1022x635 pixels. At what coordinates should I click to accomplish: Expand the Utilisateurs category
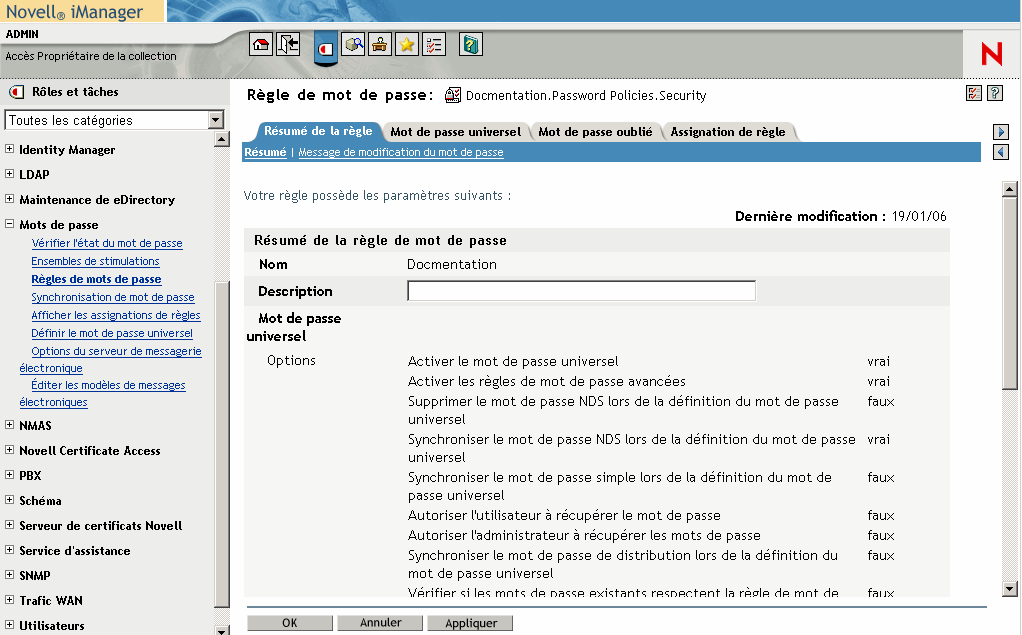9,625
